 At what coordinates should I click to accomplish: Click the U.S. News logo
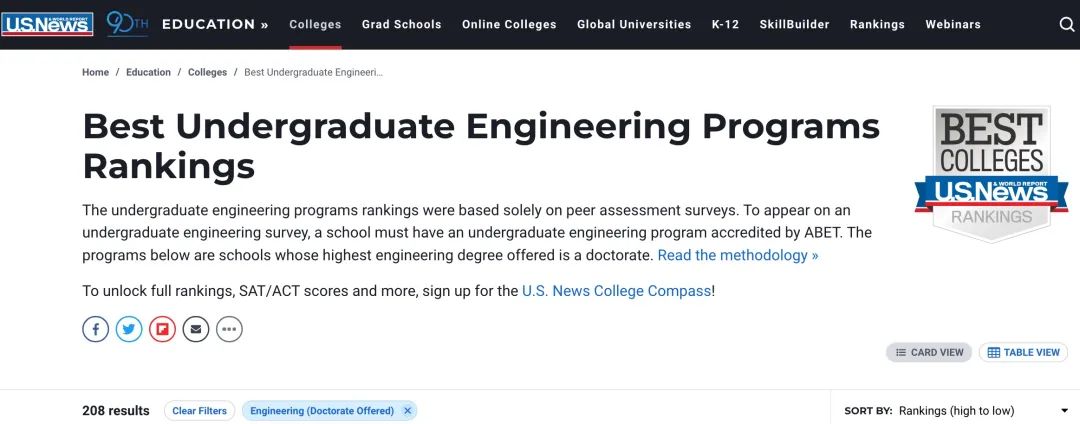pos(47,25)
